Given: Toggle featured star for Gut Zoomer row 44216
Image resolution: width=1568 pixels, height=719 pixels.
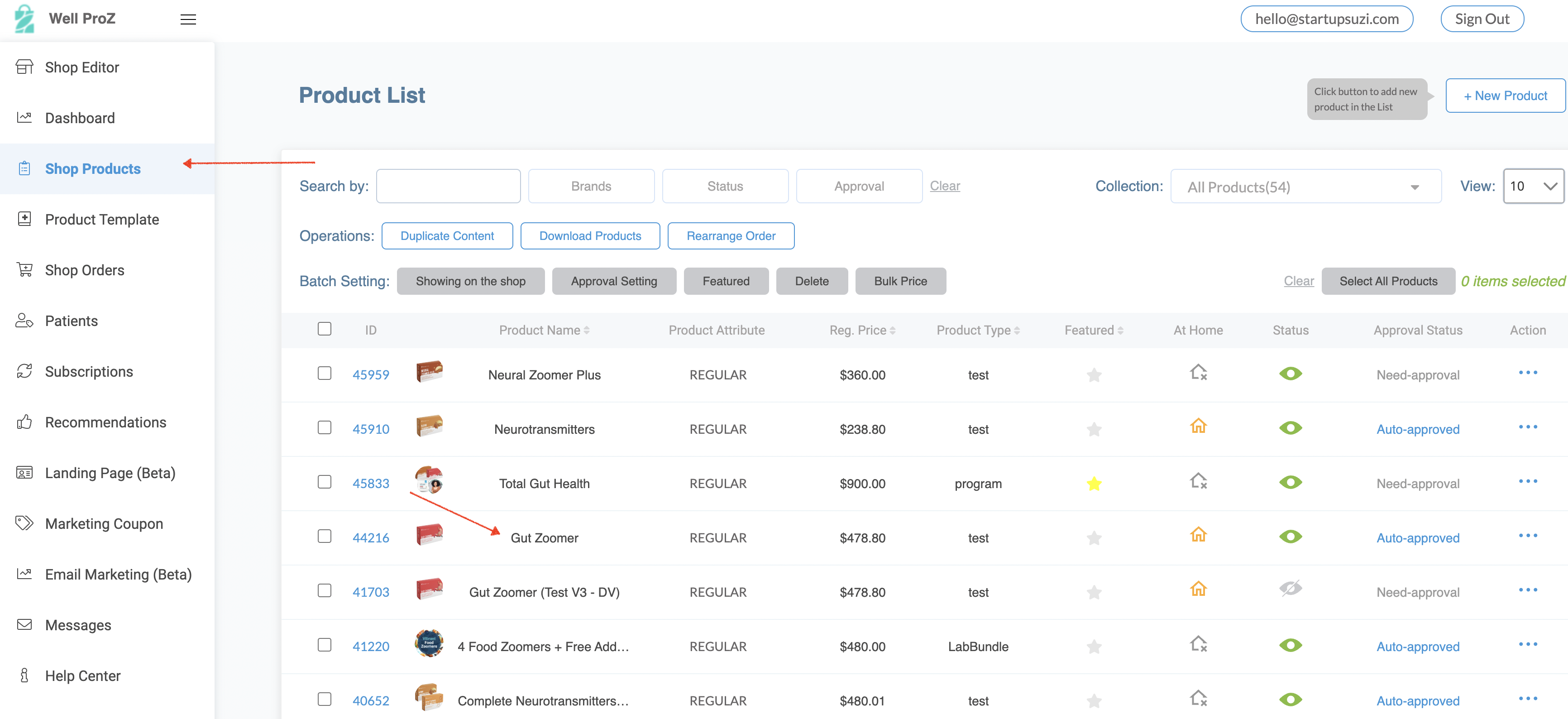Looking at the screenshot, I should [1094, 538].
